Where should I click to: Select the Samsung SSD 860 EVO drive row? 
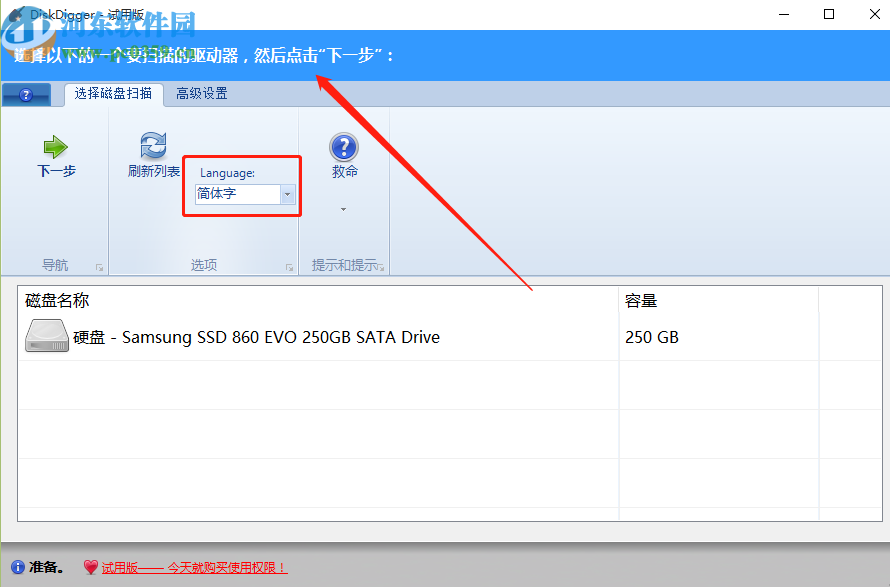click(x=450, y=337)
